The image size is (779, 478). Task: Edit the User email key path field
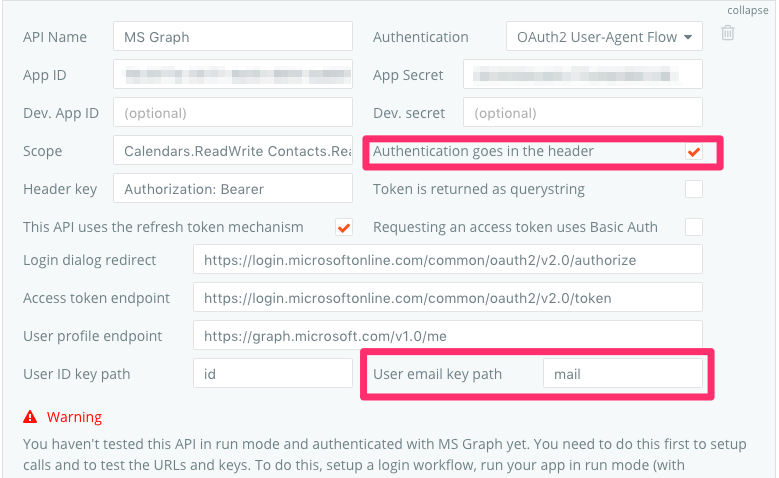coord(623,374)
